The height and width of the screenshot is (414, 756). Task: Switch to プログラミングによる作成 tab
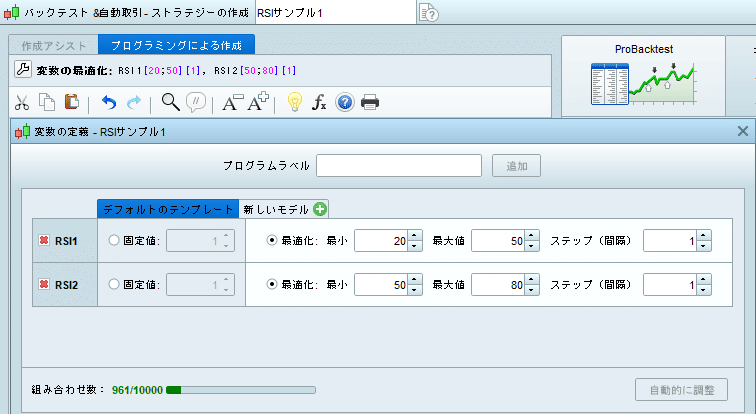176,45
